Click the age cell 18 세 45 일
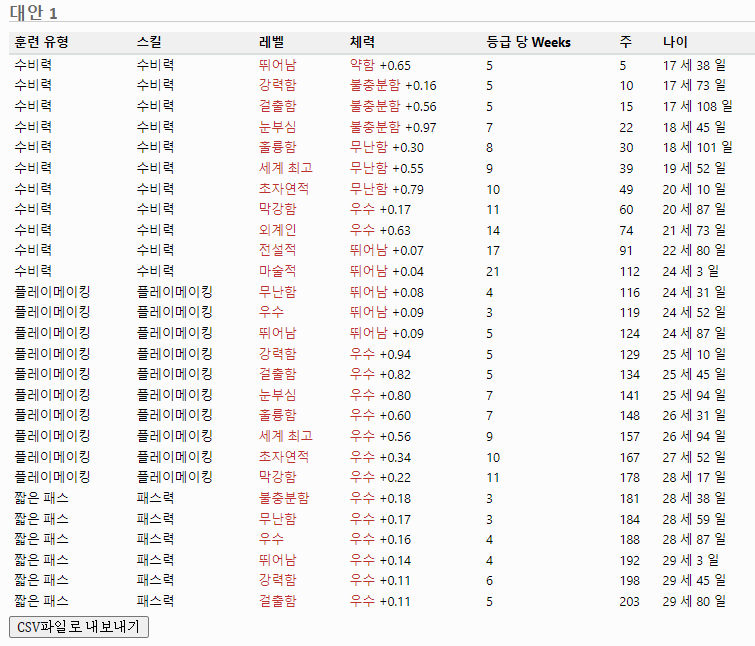 pyautogui.click(x=694, y=127)
